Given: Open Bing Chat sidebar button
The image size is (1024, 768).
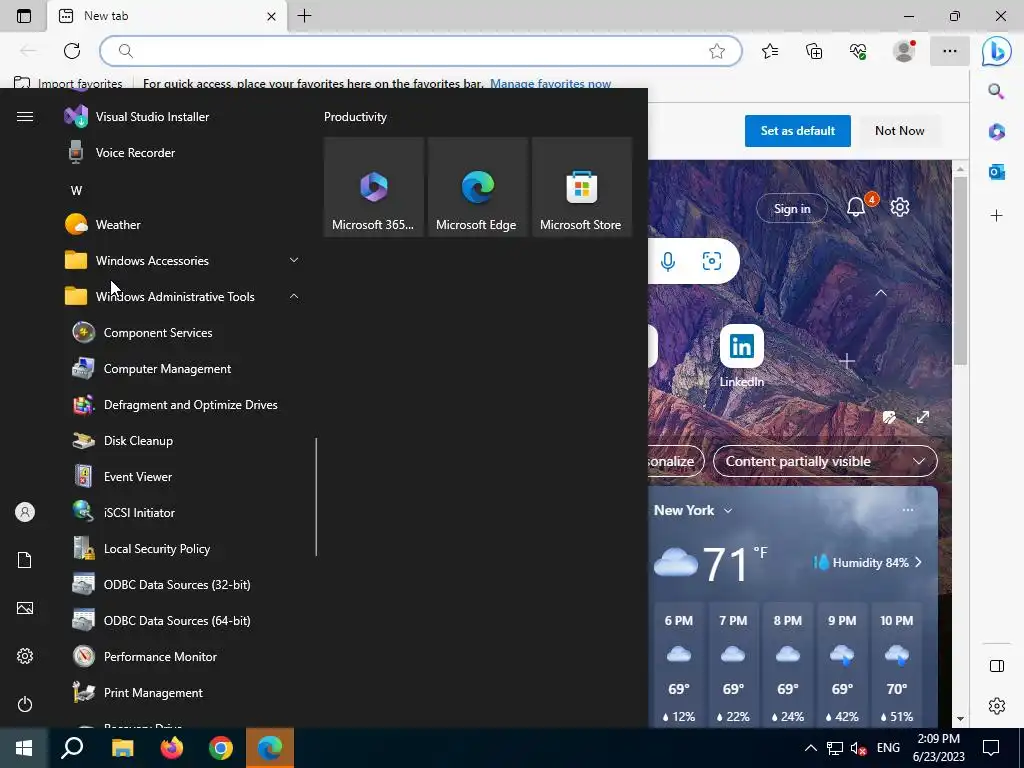Looking at the screenshot, I should pos(997,51).
